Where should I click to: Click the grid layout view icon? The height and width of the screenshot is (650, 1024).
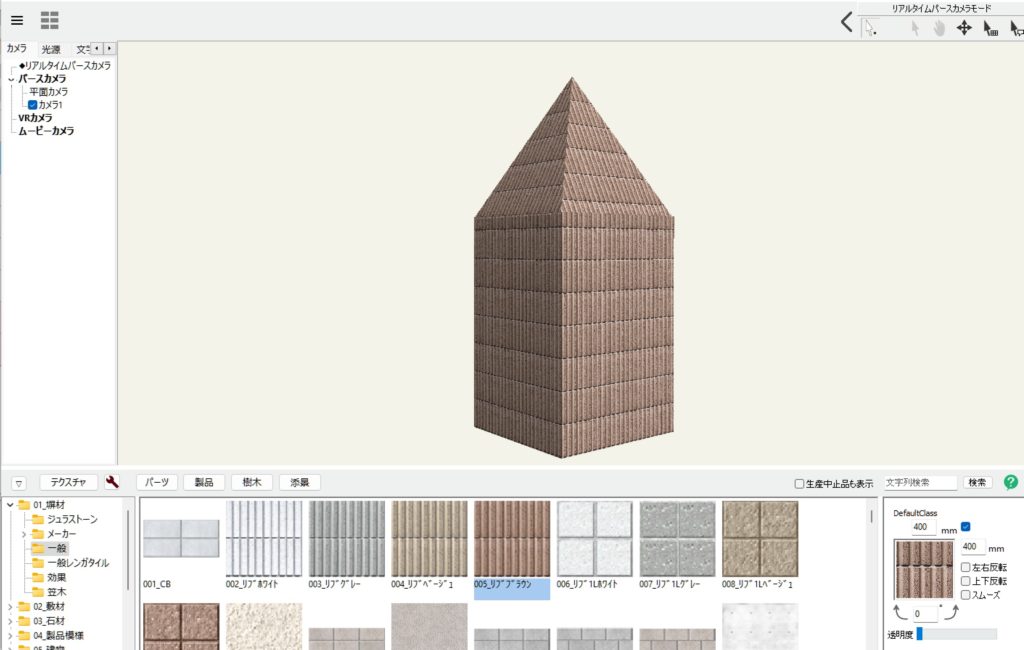click(x=50, y=20)
